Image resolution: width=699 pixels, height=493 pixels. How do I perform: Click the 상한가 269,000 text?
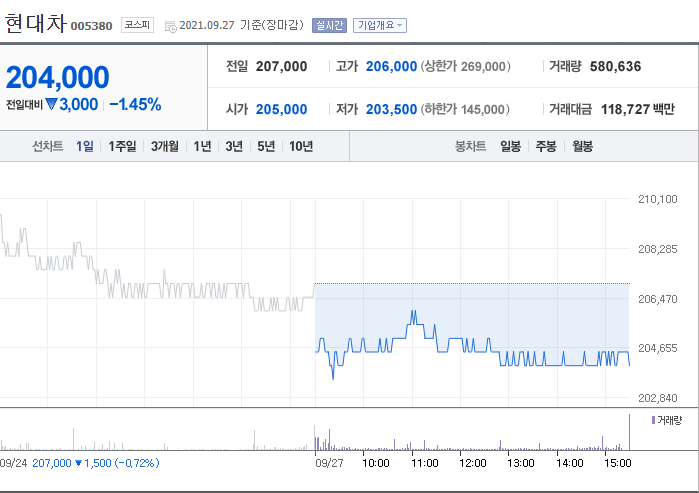[465, 66]
